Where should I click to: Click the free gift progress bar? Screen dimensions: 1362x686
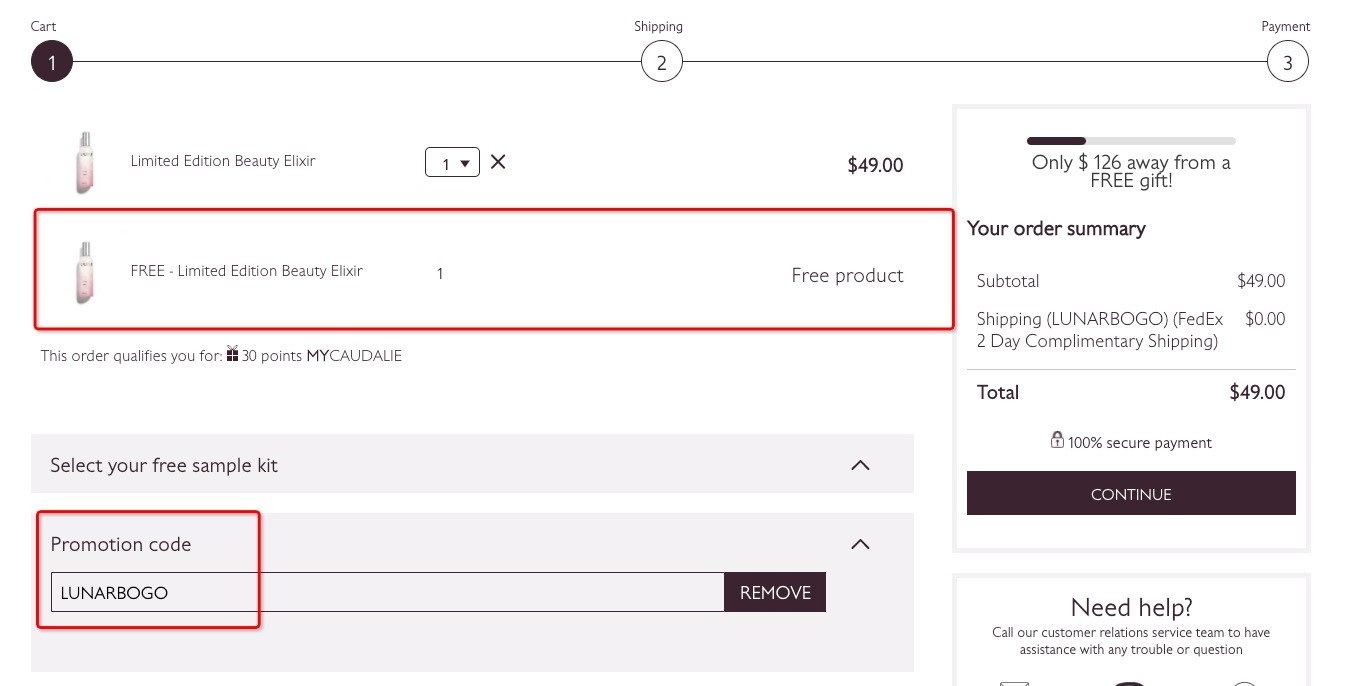[1131, 141]
